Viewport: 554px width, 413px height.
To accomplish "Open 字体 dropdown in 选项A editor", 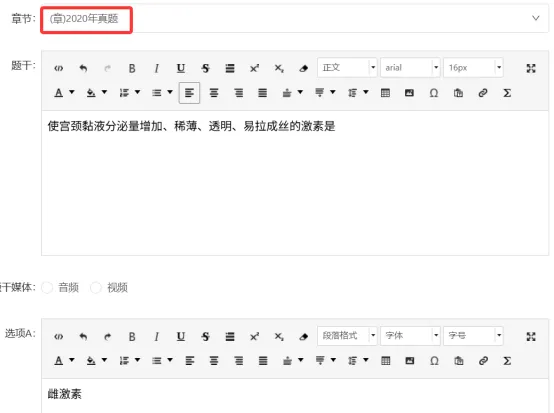I will 410,335.
